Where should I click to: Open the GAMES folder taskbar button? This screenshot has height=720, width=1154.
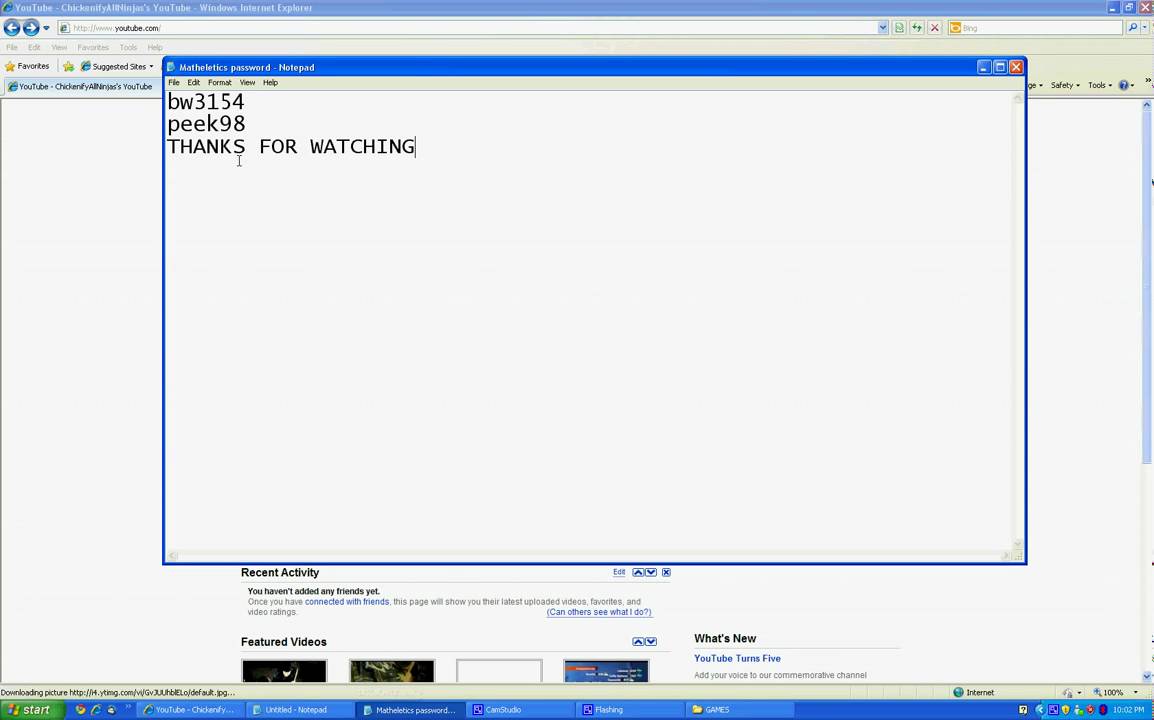[x=740, y=710]
